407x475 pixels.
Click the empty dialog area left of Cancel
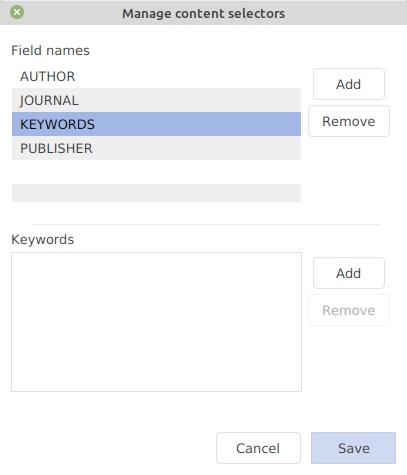point(110,448)
